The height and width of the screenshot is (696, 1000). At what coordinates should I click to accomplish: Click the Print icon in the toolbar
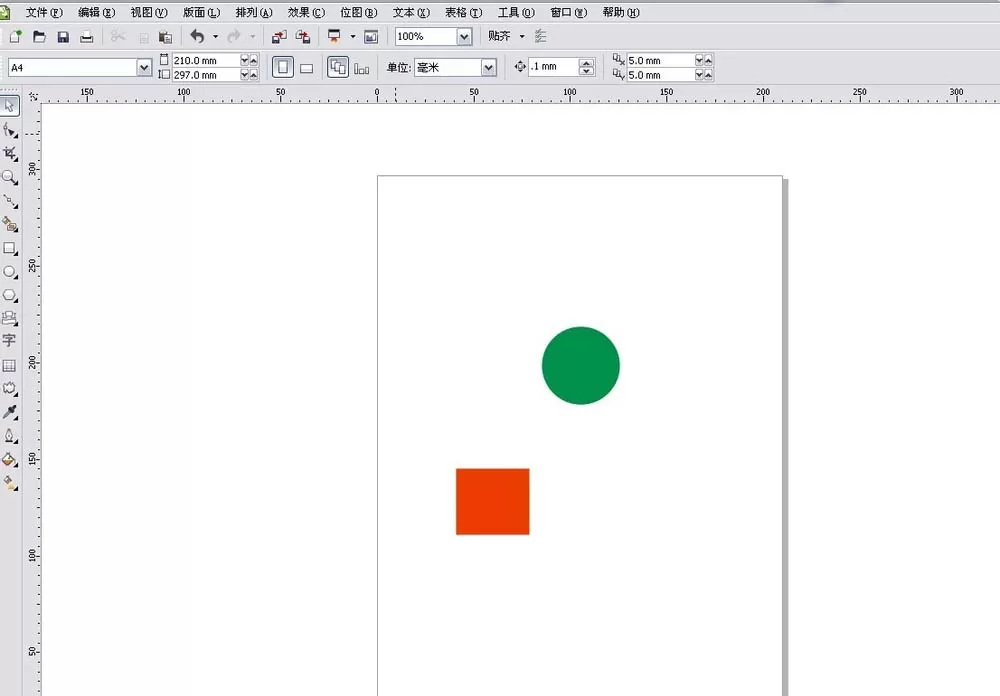click(87, 36)
